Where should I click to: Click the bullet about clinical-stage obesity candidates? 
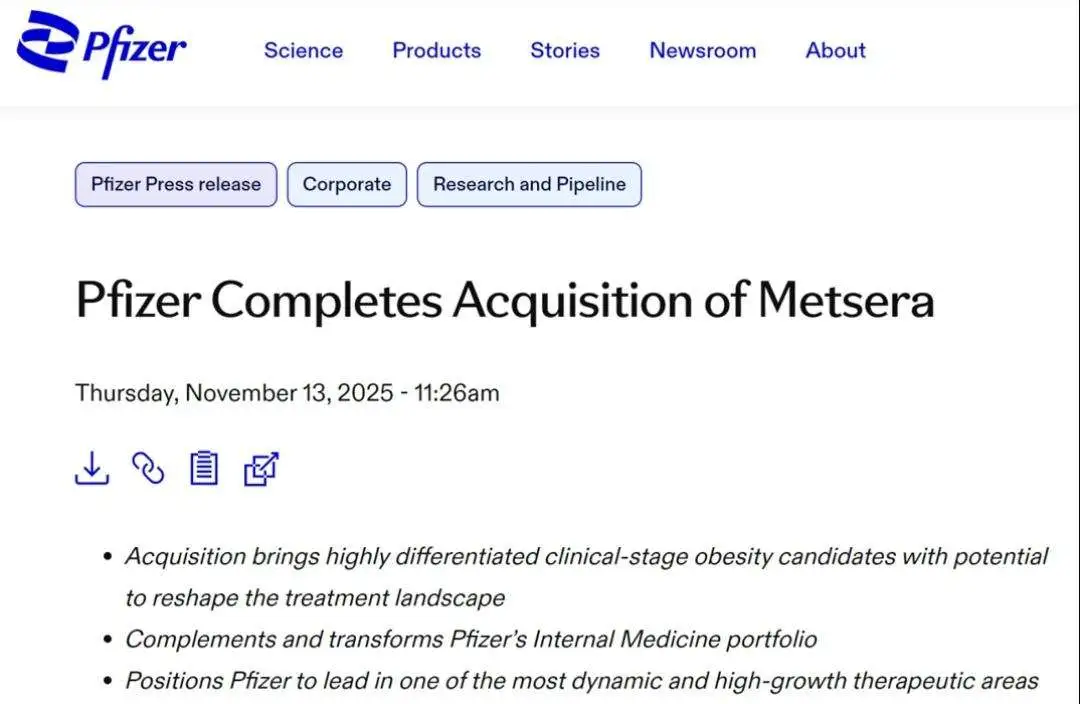coord(586,557)
